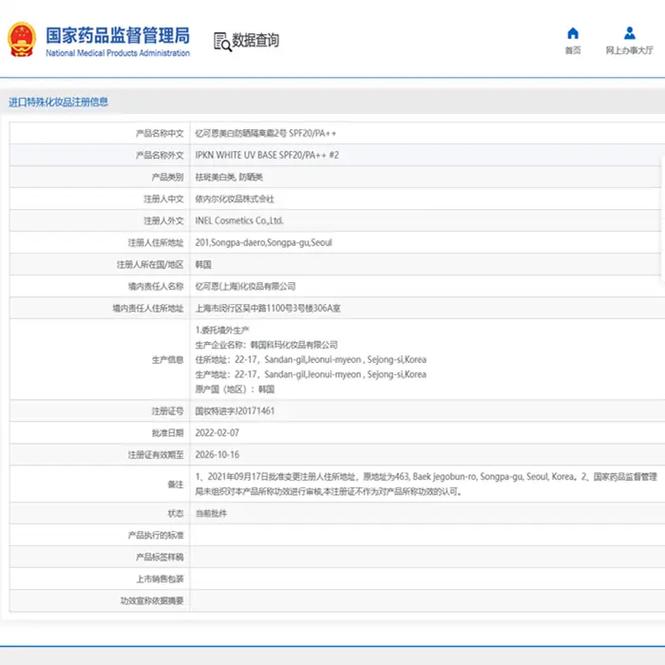
Task: Click validity date 2026-10-16
Action: point(217,455)
